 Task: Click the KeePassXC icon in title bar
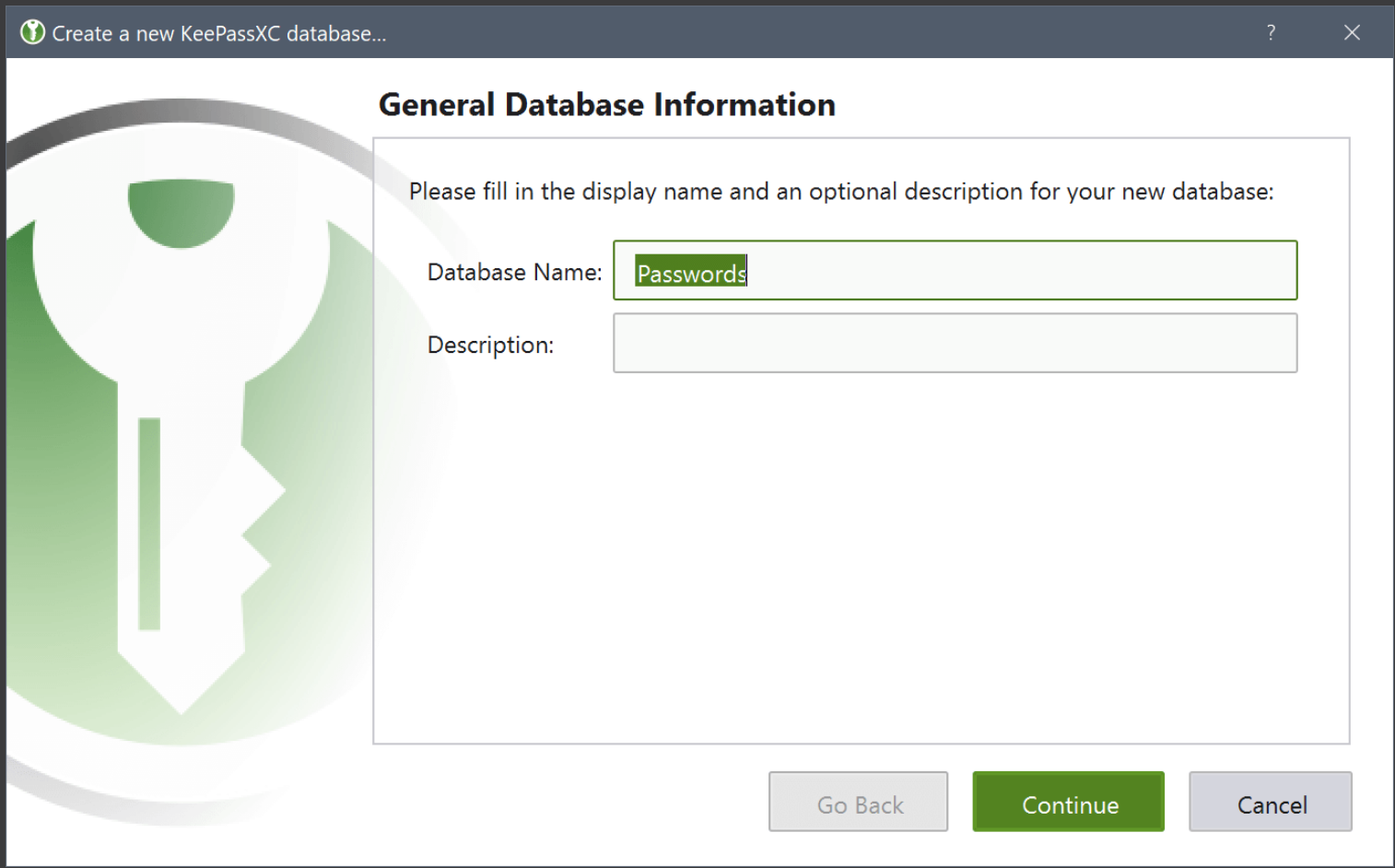tap(32, 32)
